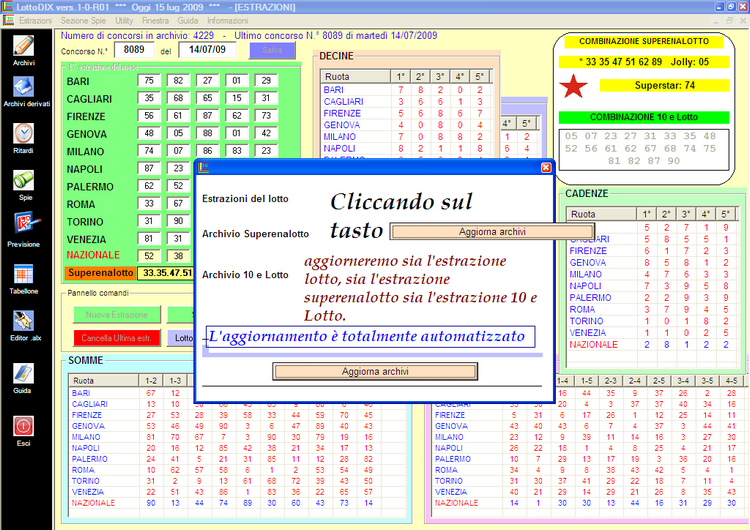Click the Nuova Estrazione button
Screen dimensions: 750x530
117,315
